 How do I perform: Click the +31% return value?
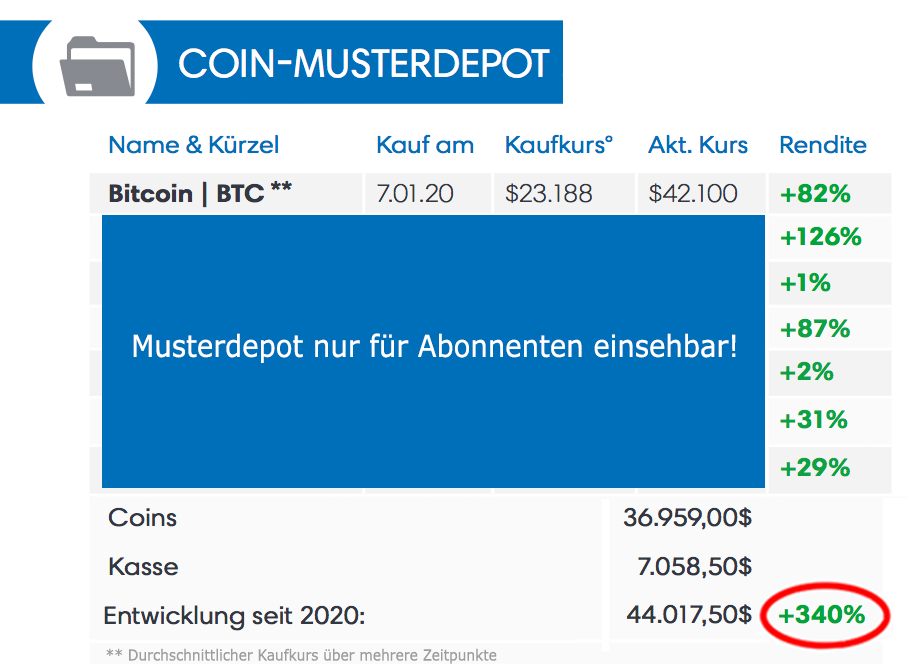814,420
